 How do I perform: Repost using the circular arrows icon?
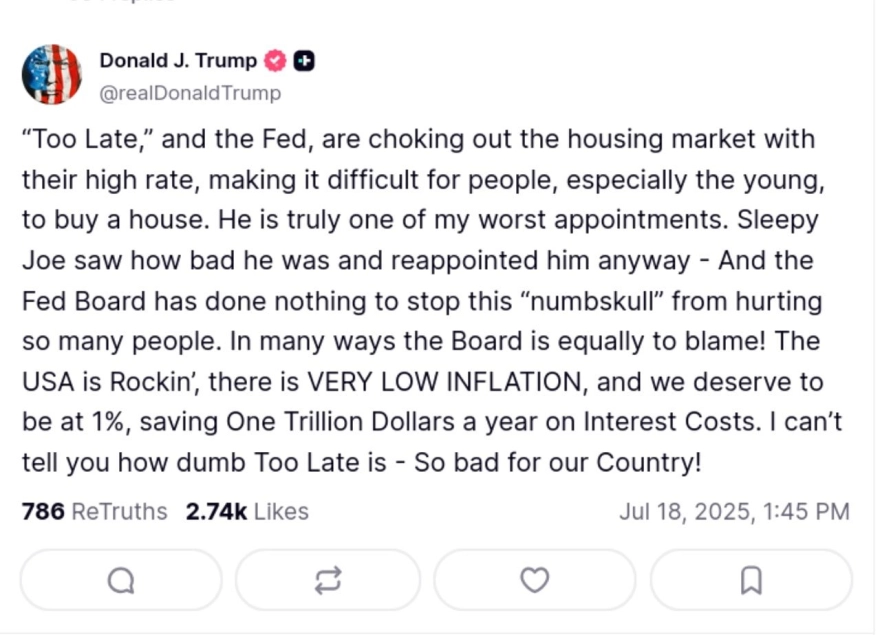(x=328, y=580)
